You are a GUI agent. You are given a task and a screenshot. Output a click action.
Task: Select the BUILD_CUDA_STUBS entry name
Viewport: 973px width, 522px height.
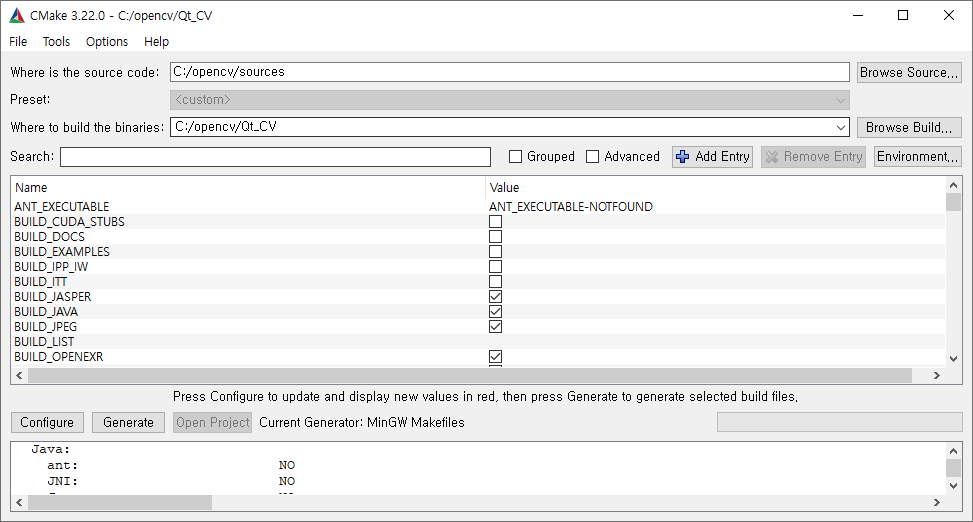[70, 222]
